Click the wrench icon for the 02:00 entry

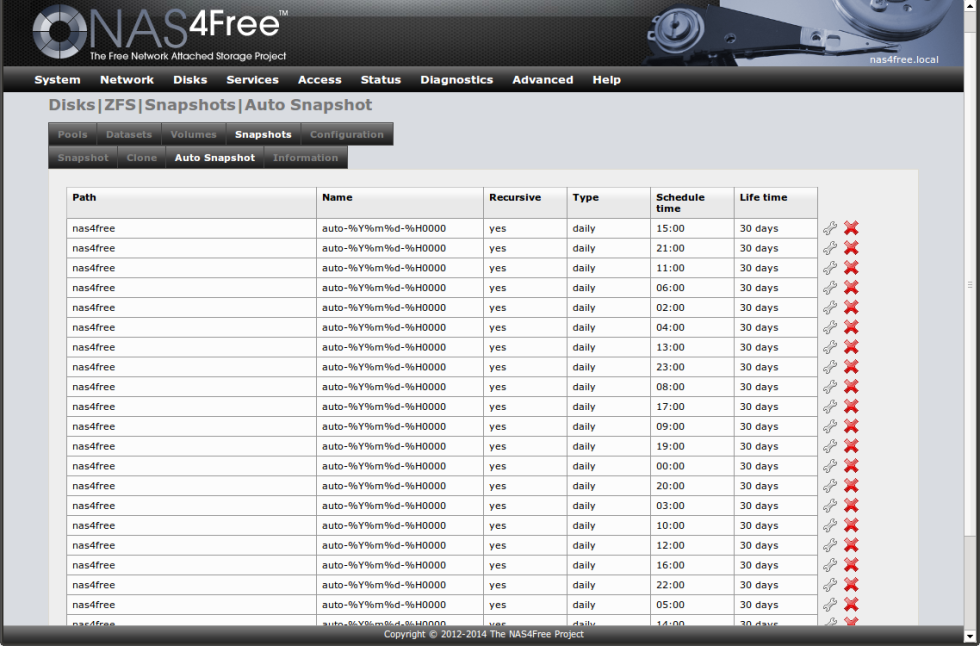pyautogui.click(x=829, y=307)
